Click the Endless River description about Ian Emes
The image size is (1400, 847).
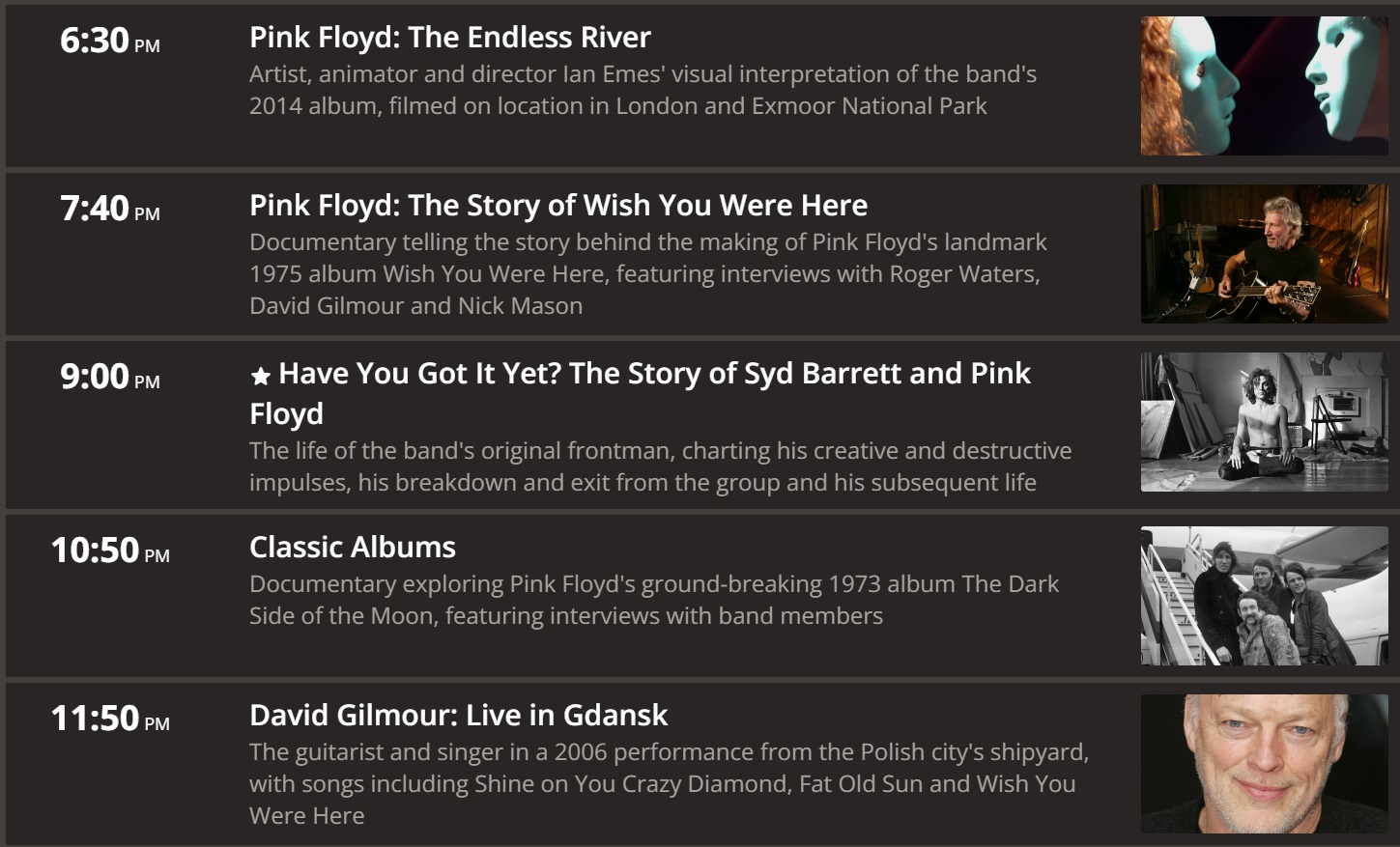click(643, 90)
